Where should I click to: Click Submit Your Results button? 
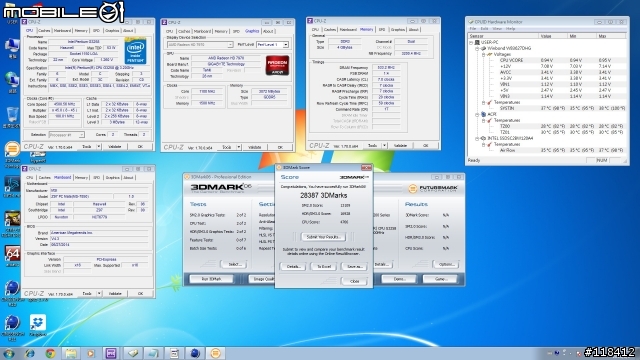tap(323, 237)
